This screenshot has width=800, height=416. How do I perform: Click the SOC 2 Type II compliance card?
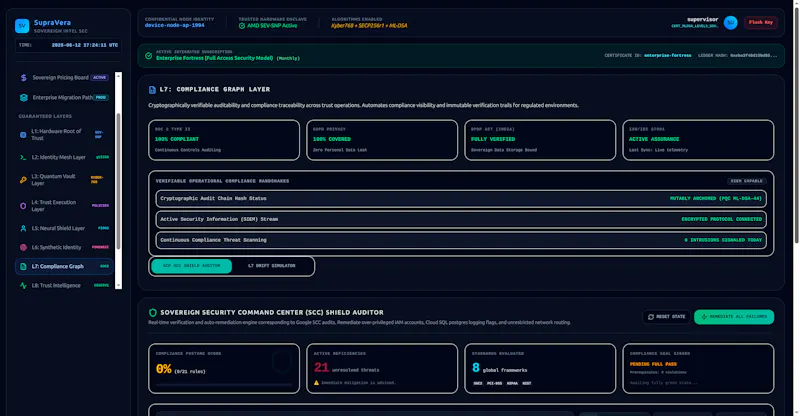[224, 140]
